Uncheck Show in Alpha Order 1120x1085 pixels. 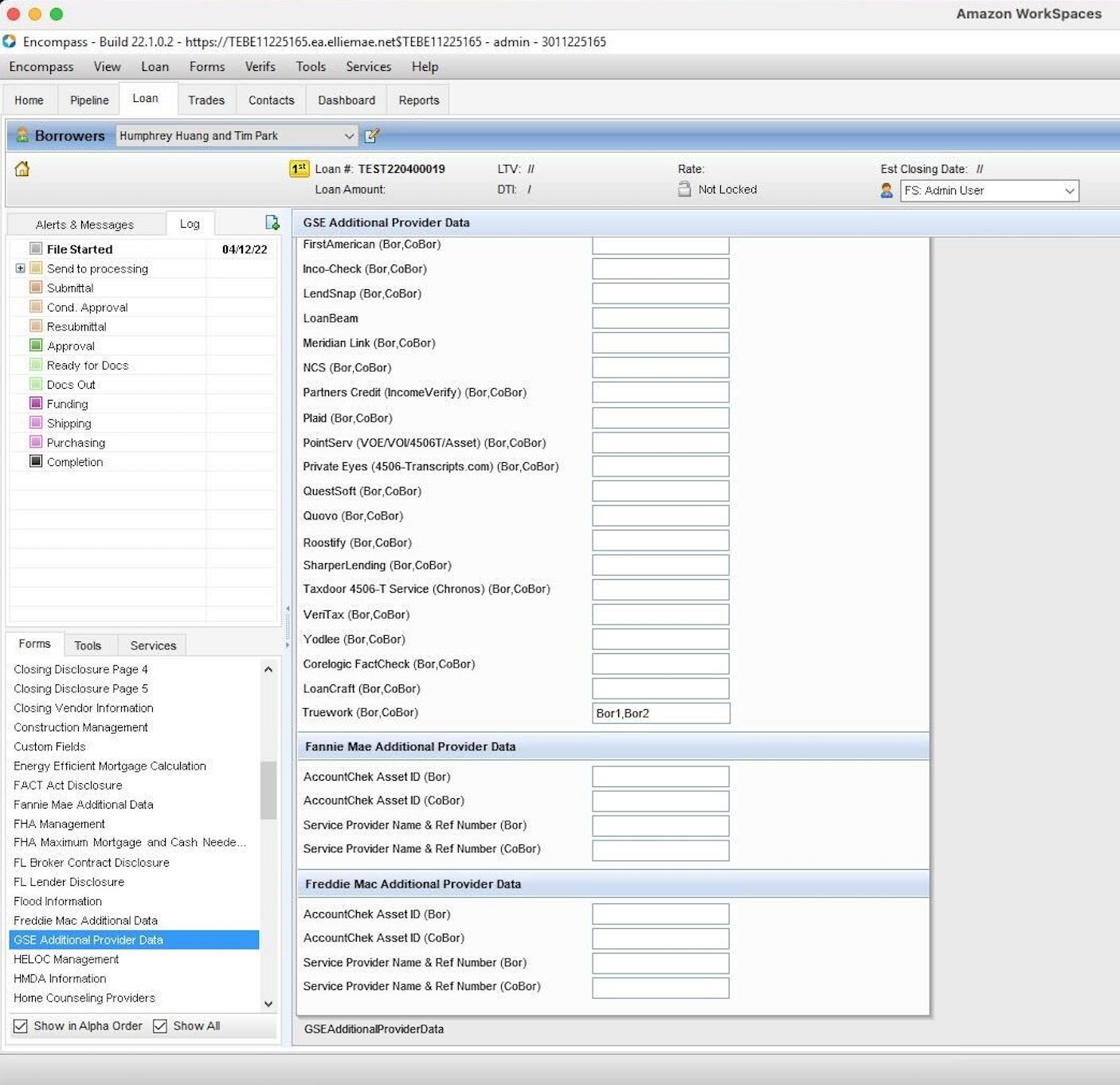(x=21, y=1026)
